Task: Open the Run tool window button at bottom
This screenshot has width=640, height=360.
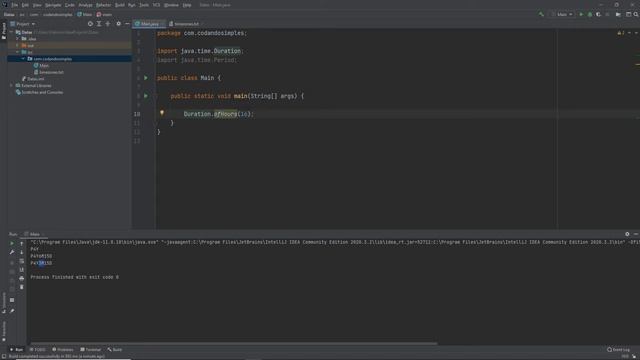Action: (17, 349)
